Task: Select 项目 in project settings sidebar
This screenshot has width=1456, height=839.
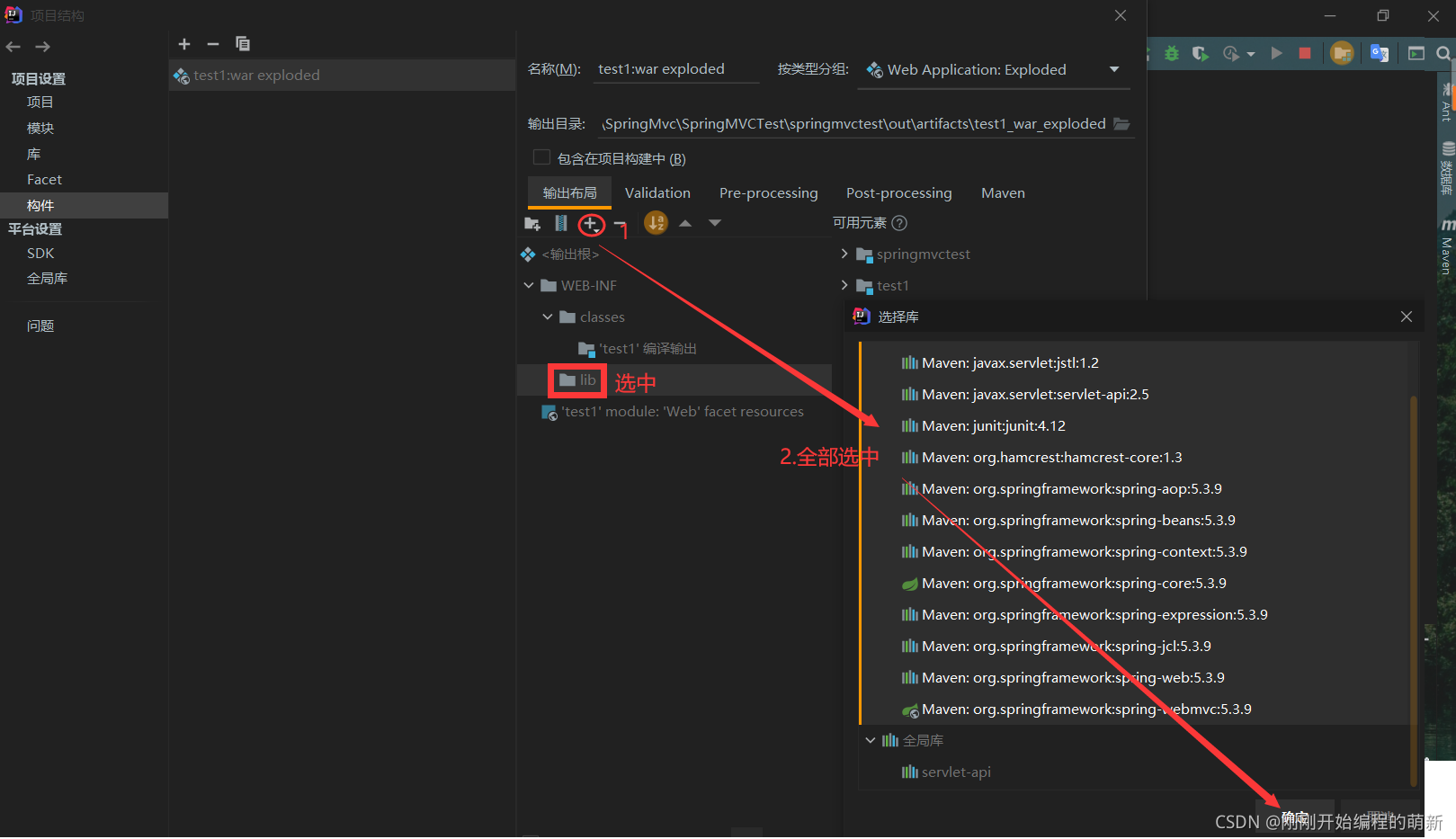Action: (x=40, y=103)
